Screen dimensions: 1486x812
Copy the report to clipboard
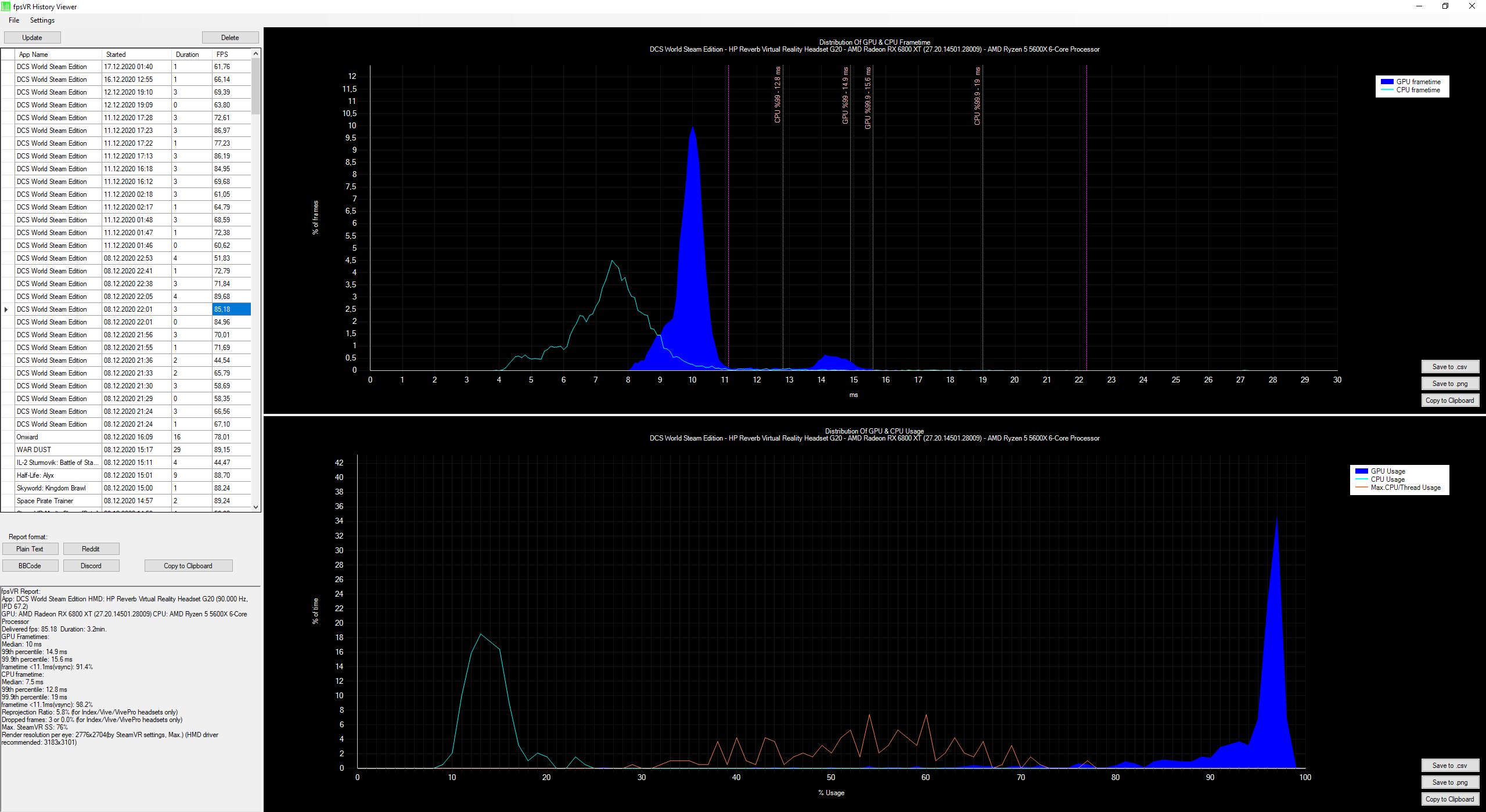(x=188, y=566)
